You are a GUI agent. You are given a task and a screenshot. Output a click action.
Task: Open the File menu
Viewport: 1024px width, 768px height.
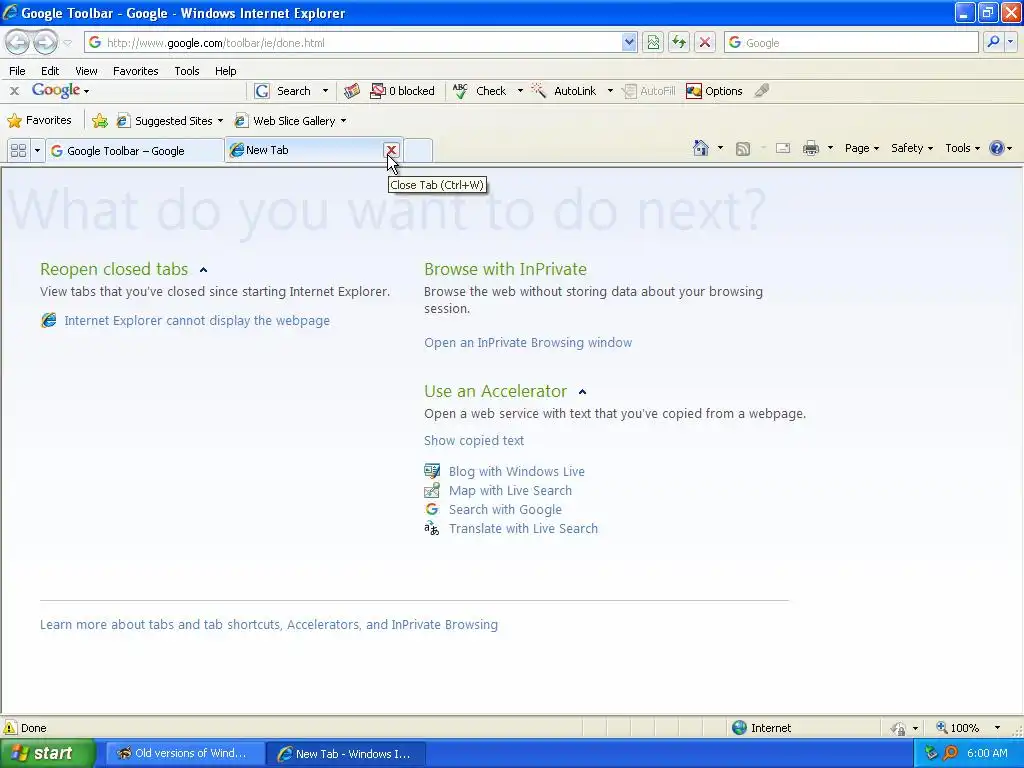click(18, 71)
